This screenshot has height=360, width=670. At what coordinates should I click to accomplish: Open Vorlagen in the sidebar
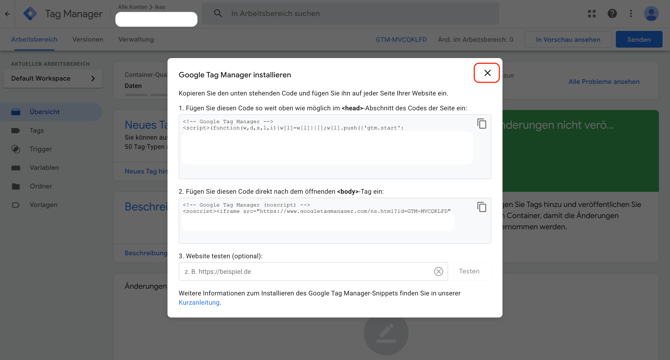[x=43, y=205]
